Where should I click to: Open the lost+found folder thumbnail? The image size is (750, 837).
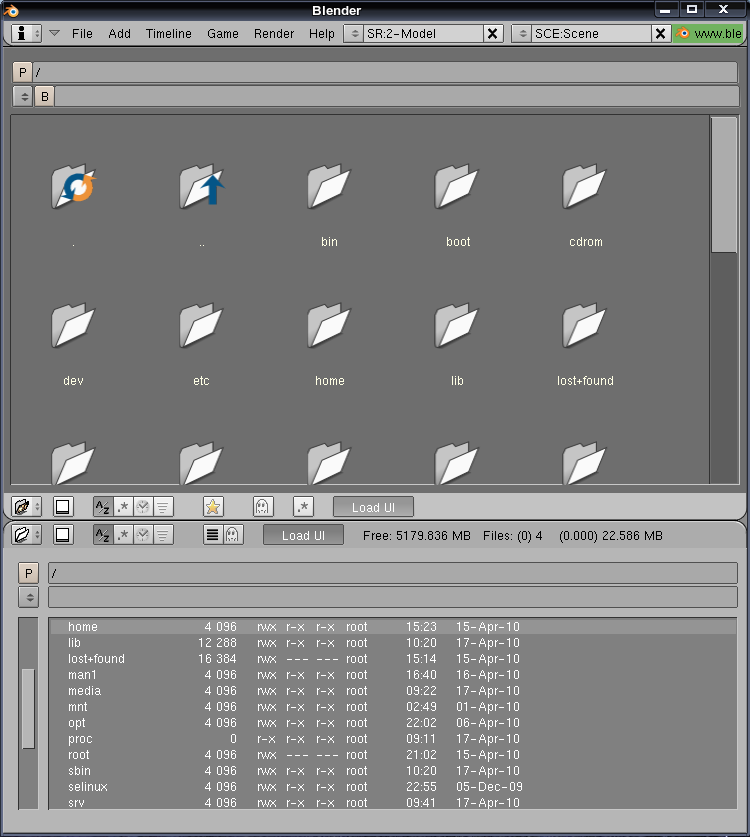coord(584,325)
